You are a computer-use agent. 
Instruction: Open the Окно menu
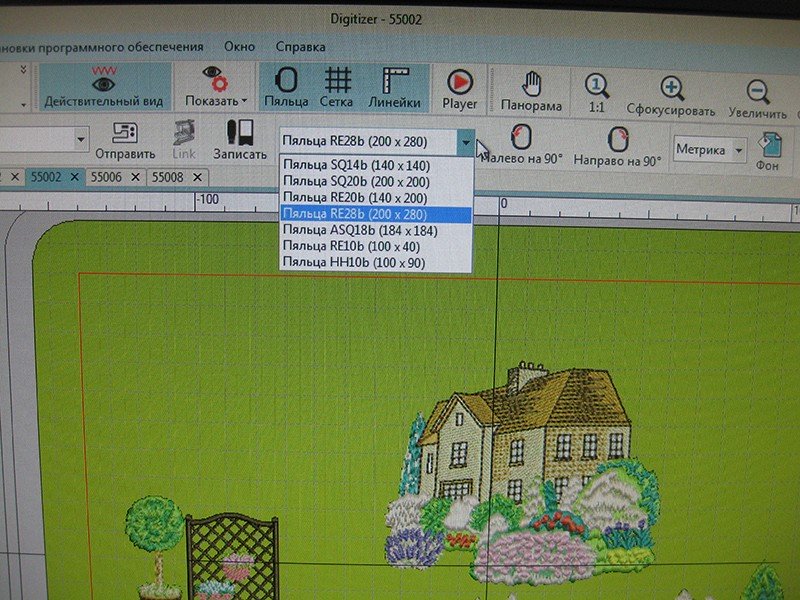tap(239, 46)
